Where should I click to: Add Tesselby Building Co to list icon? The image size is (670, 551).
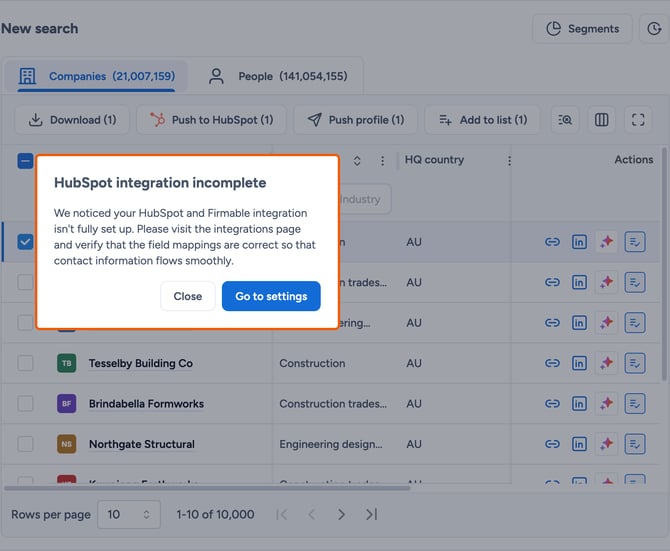[x=635, y=363]
